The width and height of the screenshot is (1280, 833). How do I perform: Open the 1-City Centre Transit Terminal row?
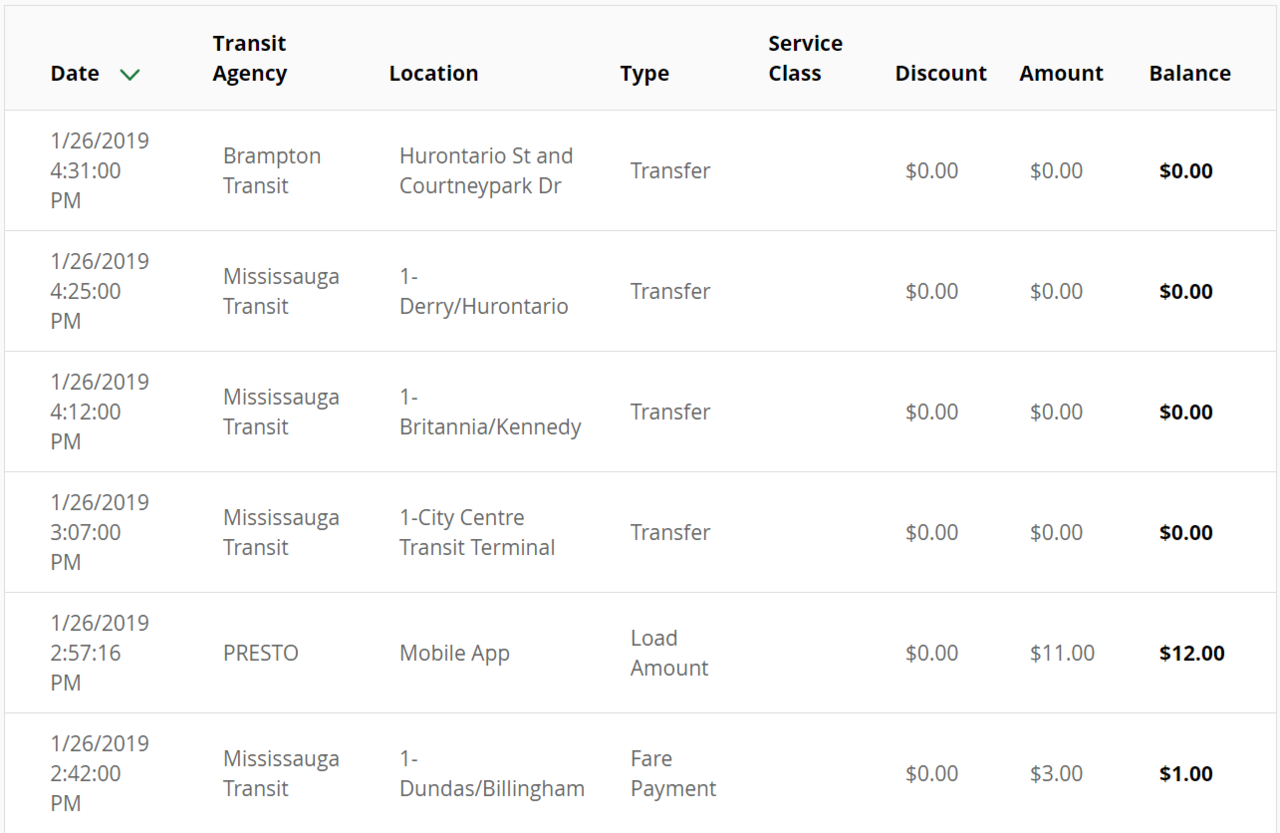tap(477, 533)
